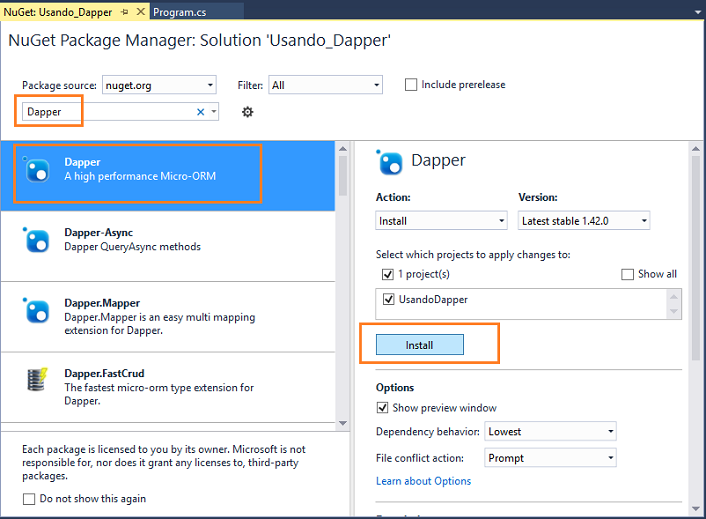The height and width of the screenshot is (519, 706).
Task: Click the Install button
Action: tap(420, 345)
